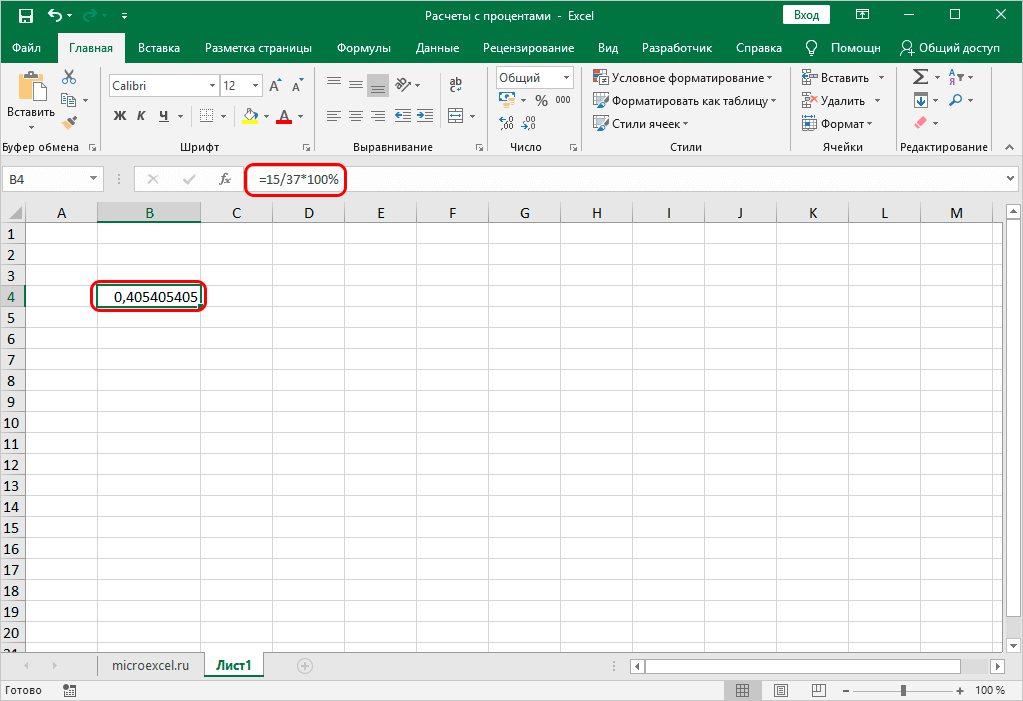This screenshot has height=701, width=1023.
Task: Click the Wrap Text icon
Action: coord(455,86)
